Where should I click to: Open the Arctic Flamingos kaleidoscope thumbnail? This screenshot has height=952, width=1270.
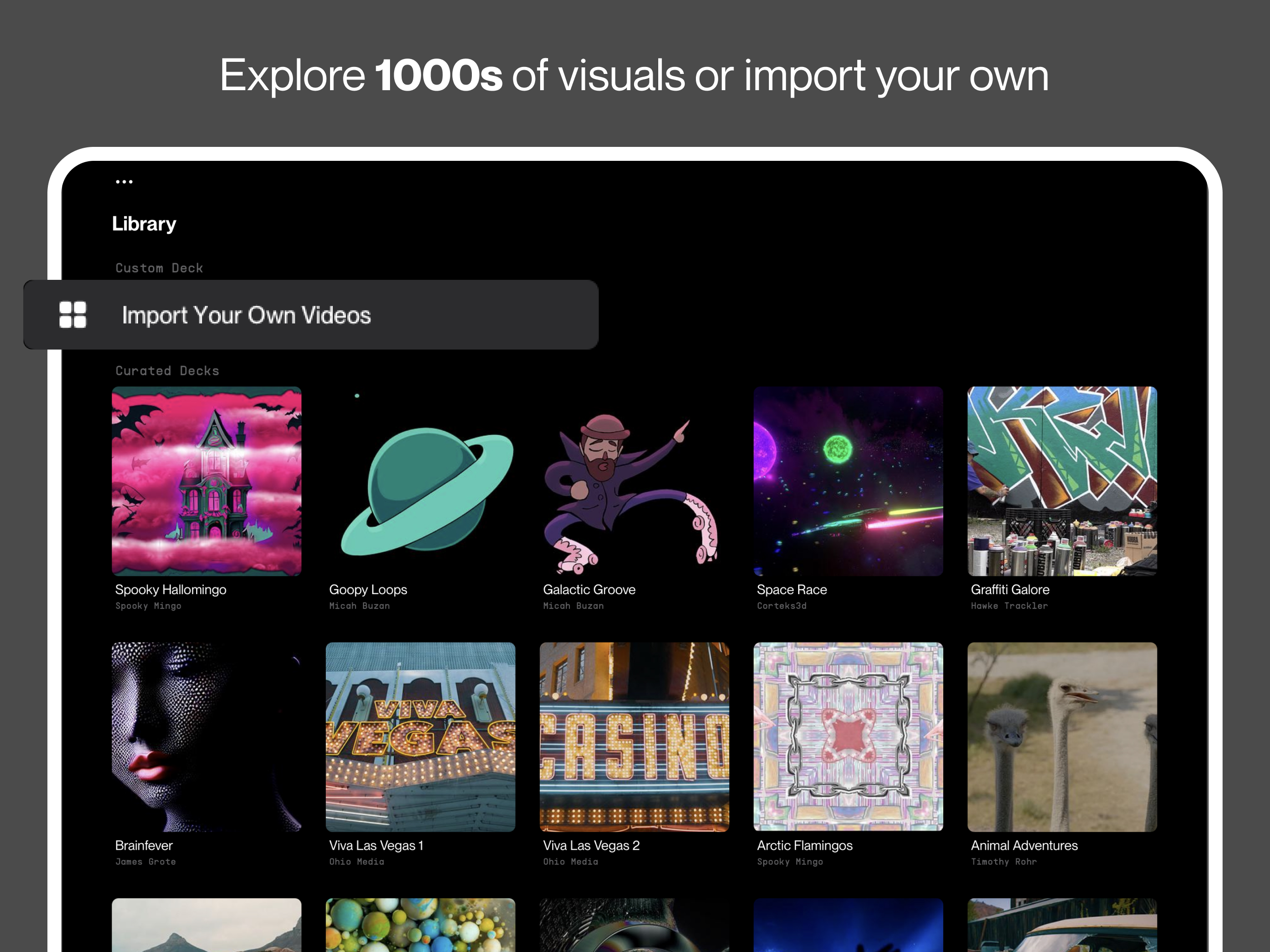pos(848,737)
